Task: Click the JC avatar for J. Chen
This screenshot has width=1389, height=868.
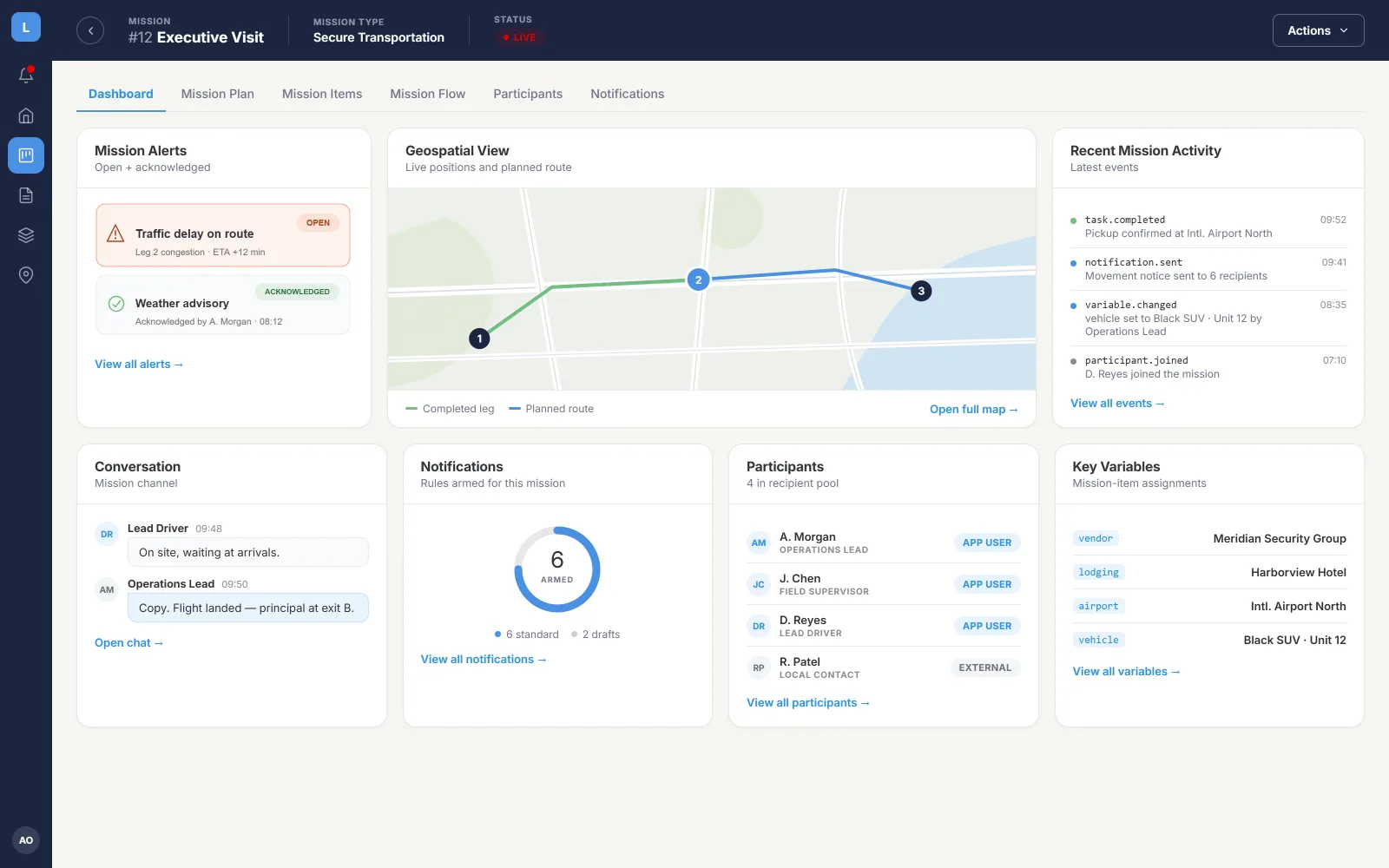Action: pos(759,585)
